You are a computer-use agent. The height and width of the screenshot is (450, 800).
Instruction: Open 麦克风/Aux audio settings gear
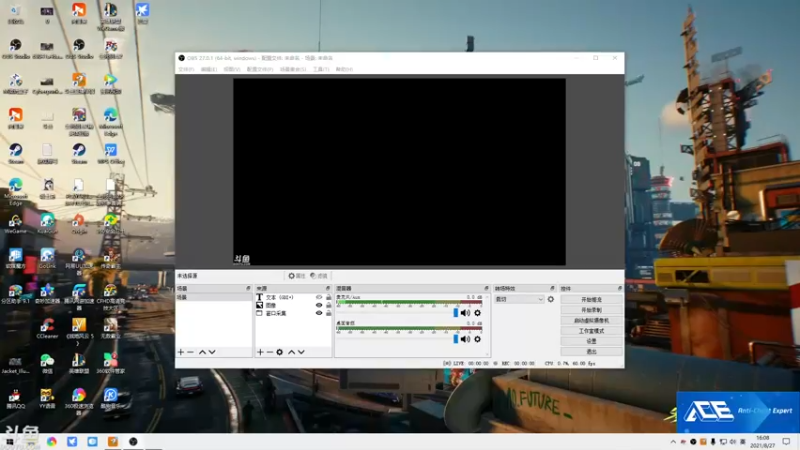[x=478, y=313]
